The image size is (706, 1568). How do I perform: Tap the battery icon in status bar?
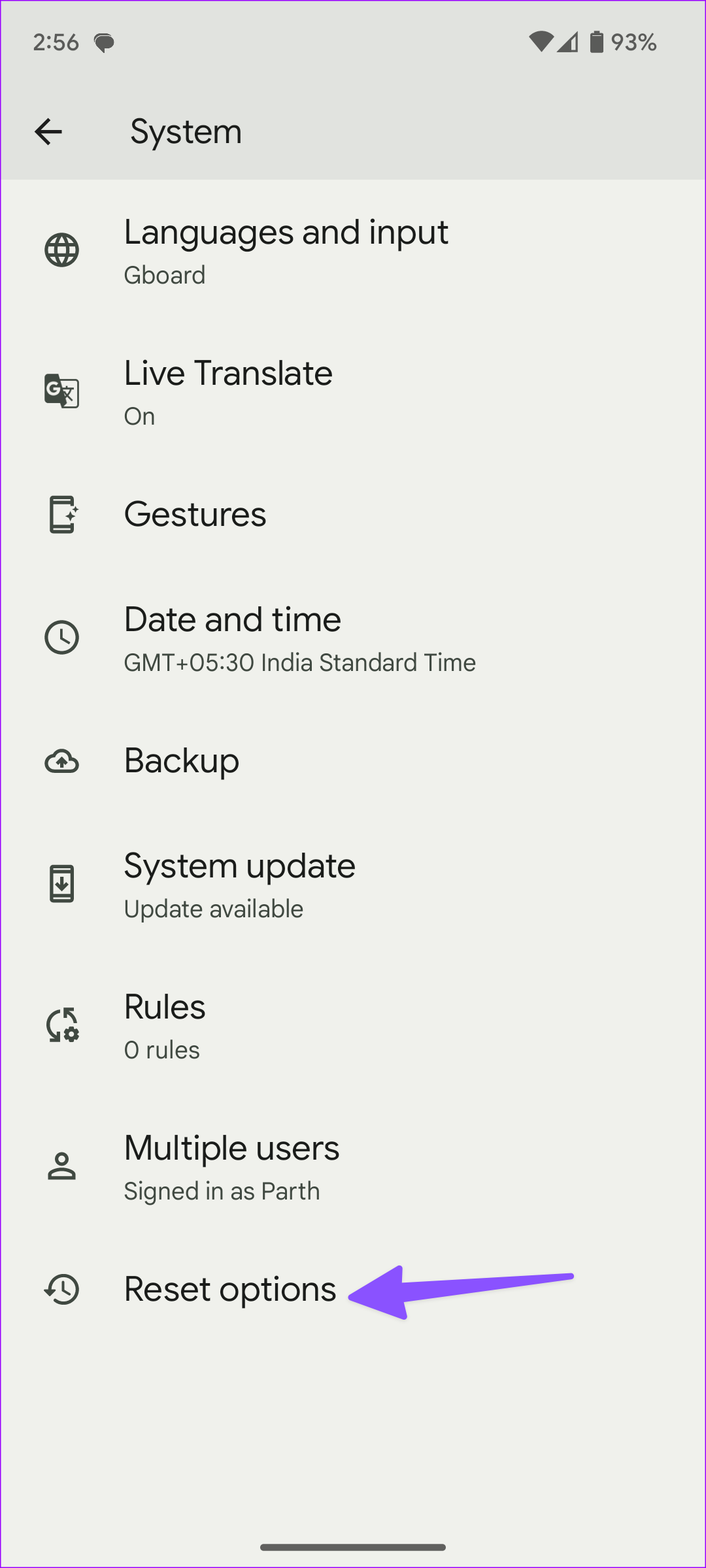pyautogui.click(x=596, y=42)
